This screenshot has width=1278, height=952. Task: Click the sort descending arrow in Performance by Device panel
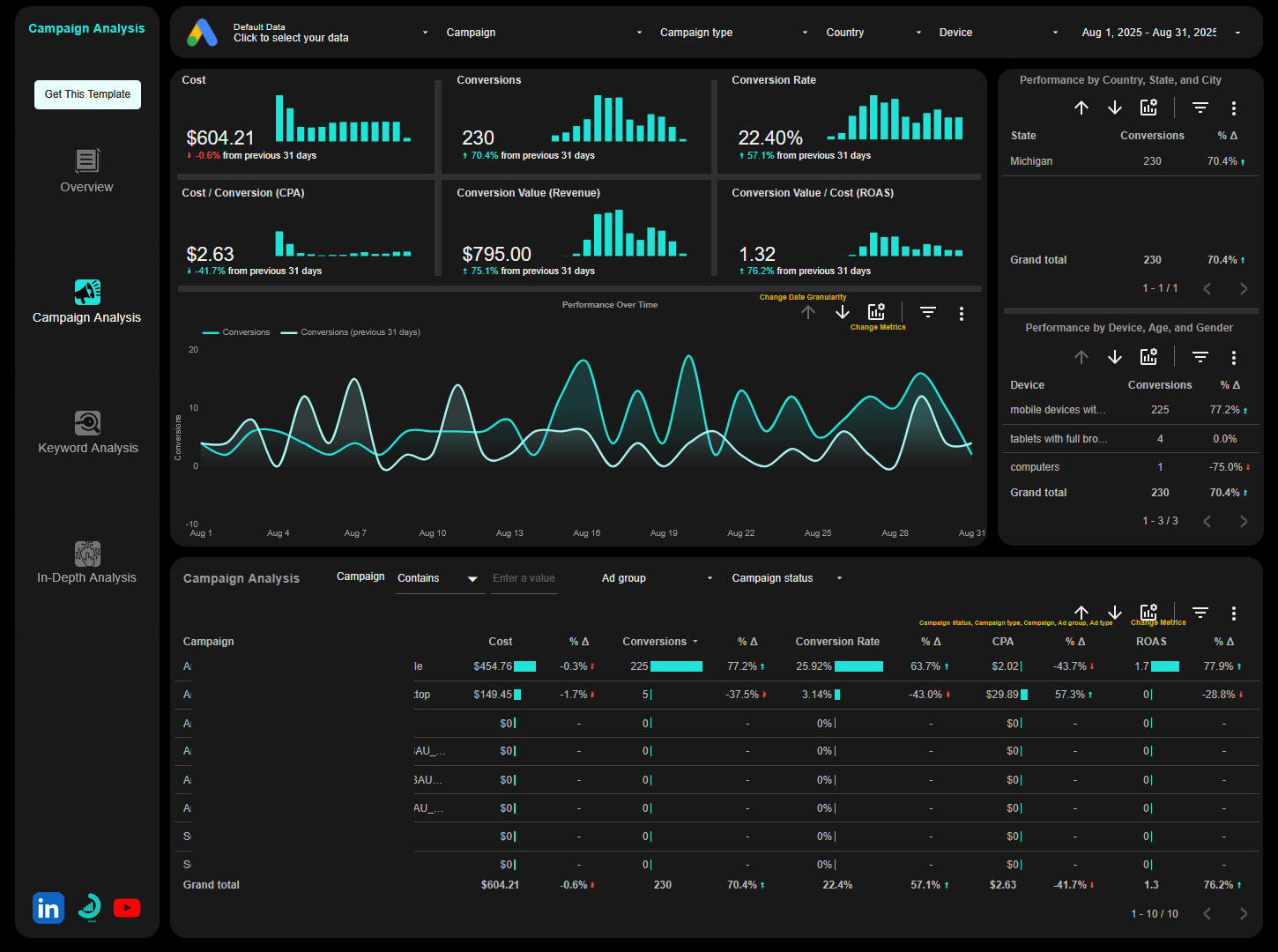1115,356
